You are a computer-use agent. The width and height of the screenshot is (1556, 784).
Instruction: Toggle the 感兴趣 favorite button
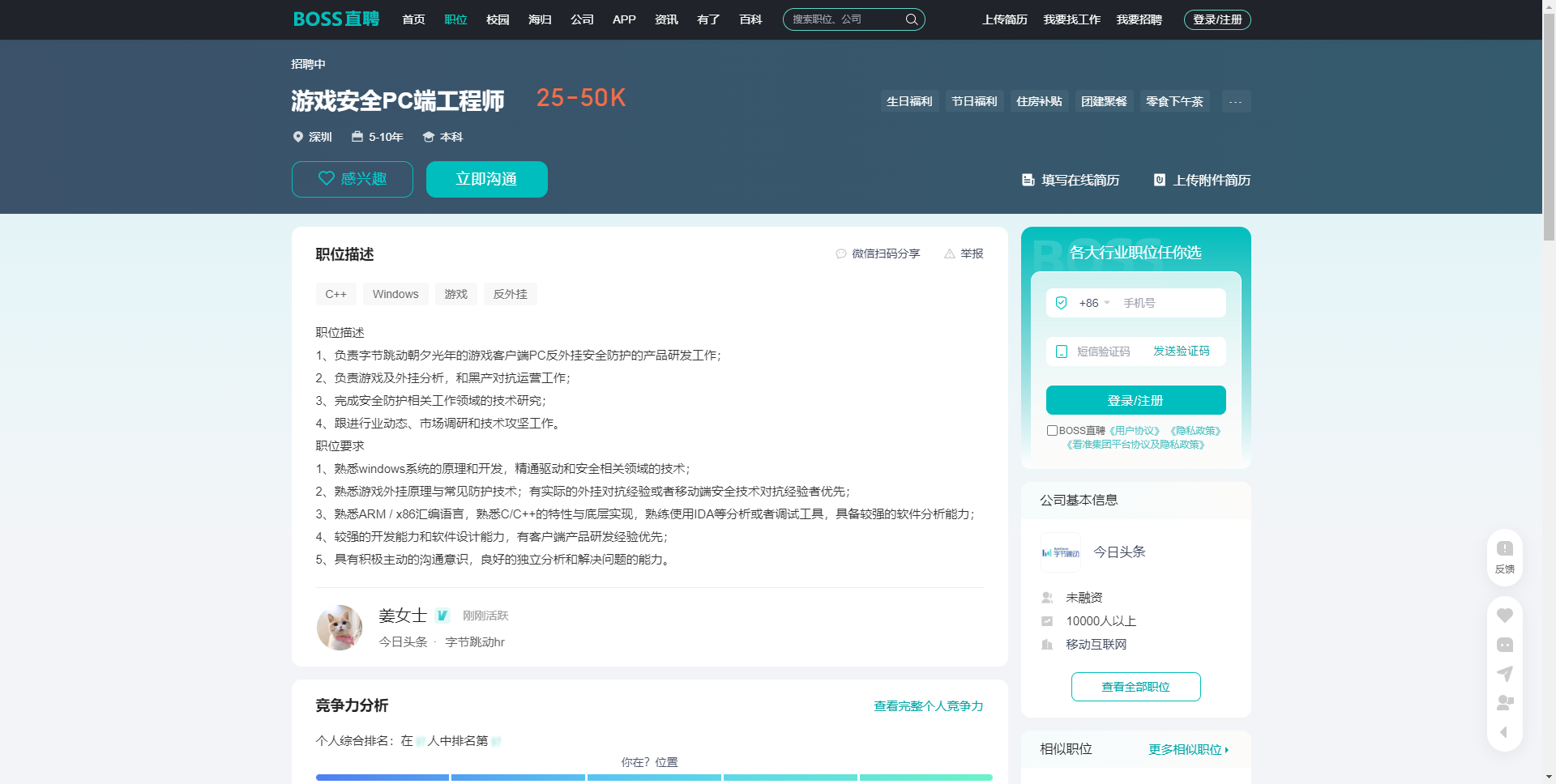pos(353,179)
